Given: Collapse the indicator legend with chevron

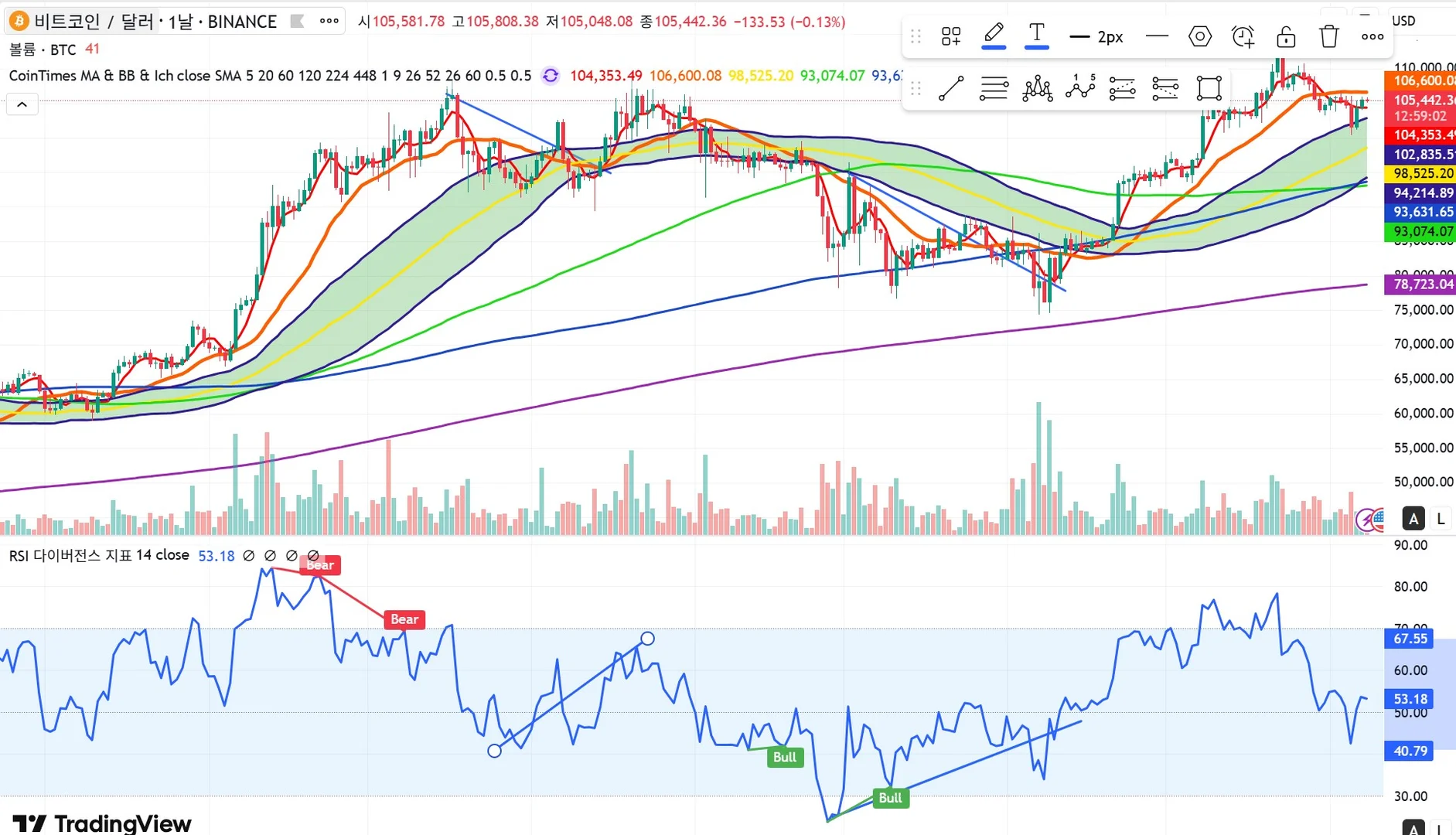Looking at the screenshot, I should point(22,104).
